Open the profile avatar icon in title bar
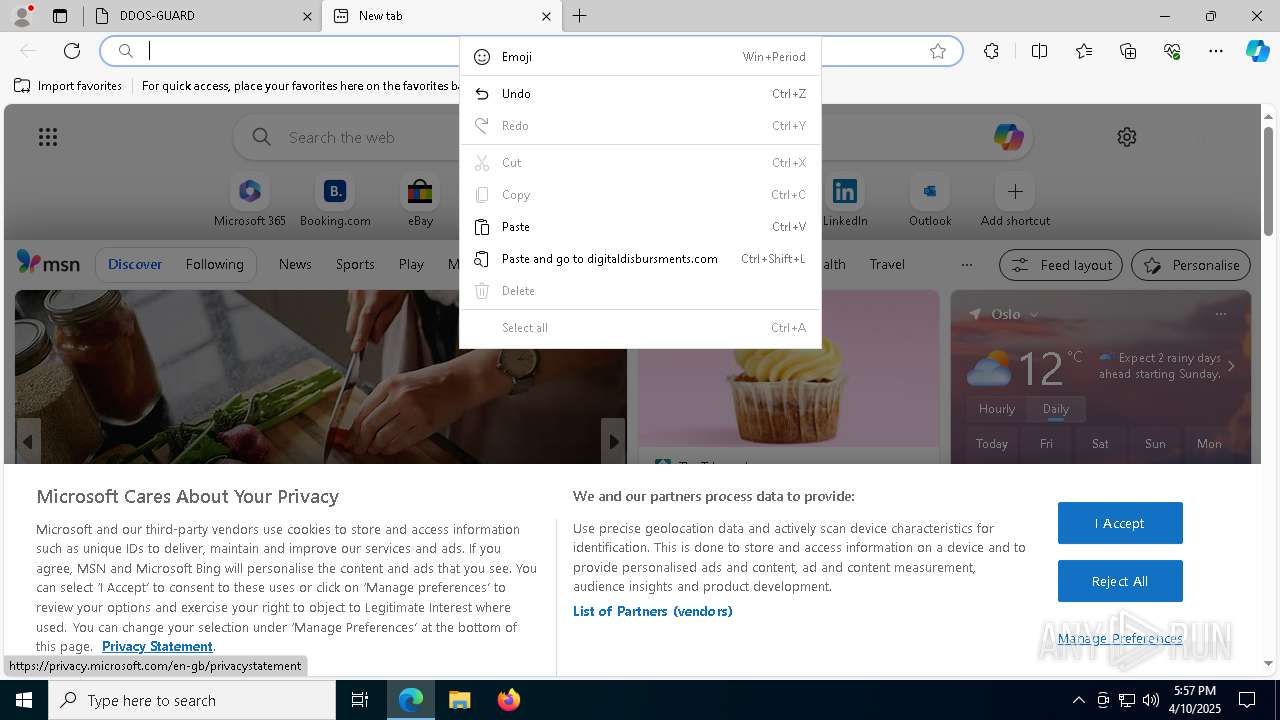This screenshot has width=1280, height=720. (x=21, y=16)
